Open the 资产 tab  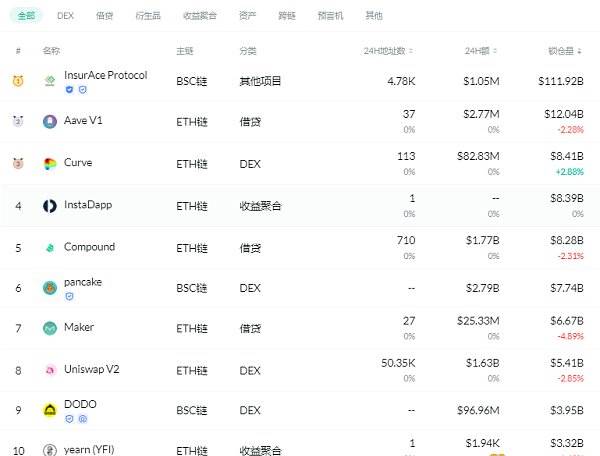click(x=247, y=16)
